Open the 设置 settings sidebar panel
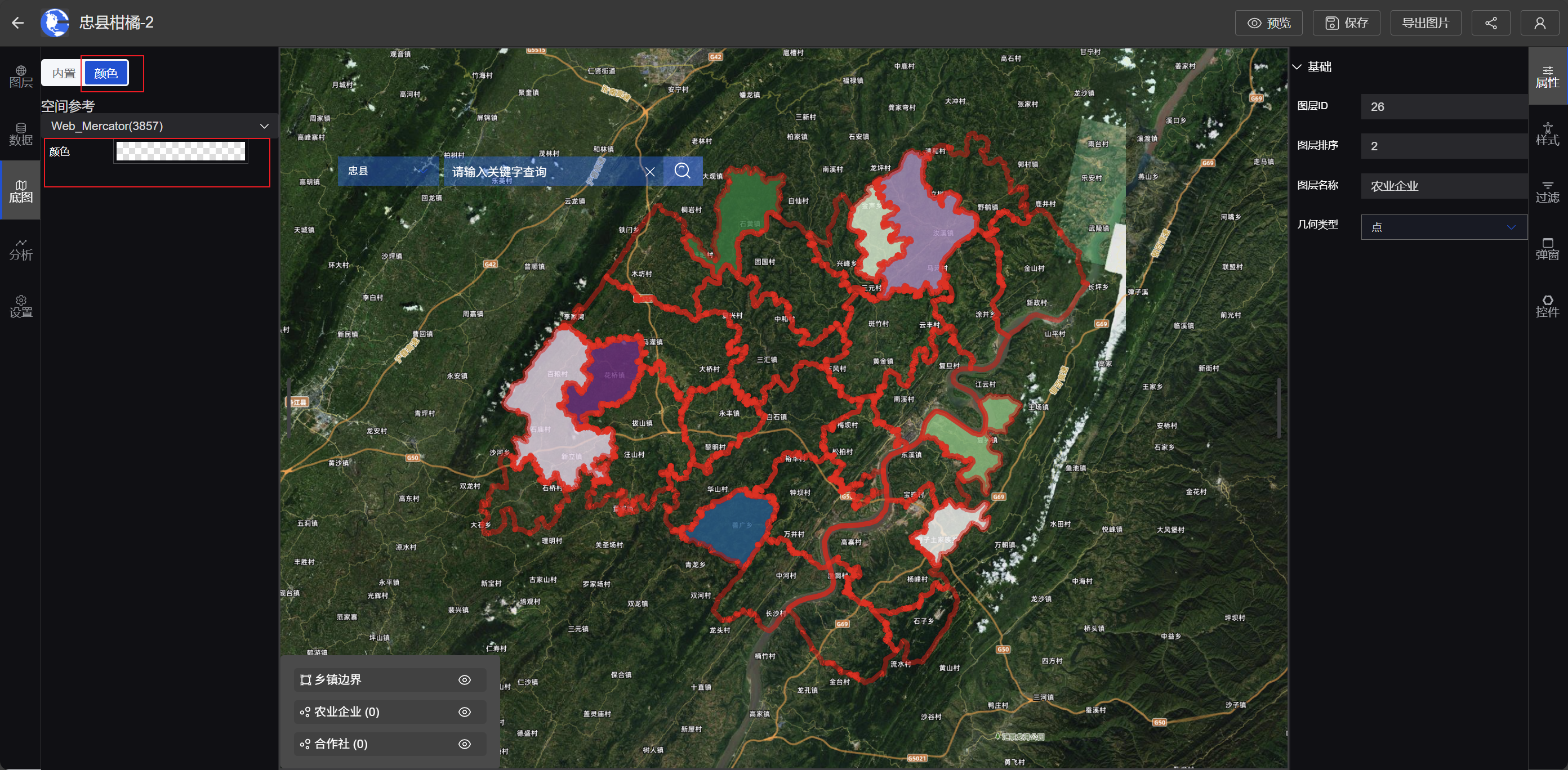 pyautogui.click(x=21, y=306)
